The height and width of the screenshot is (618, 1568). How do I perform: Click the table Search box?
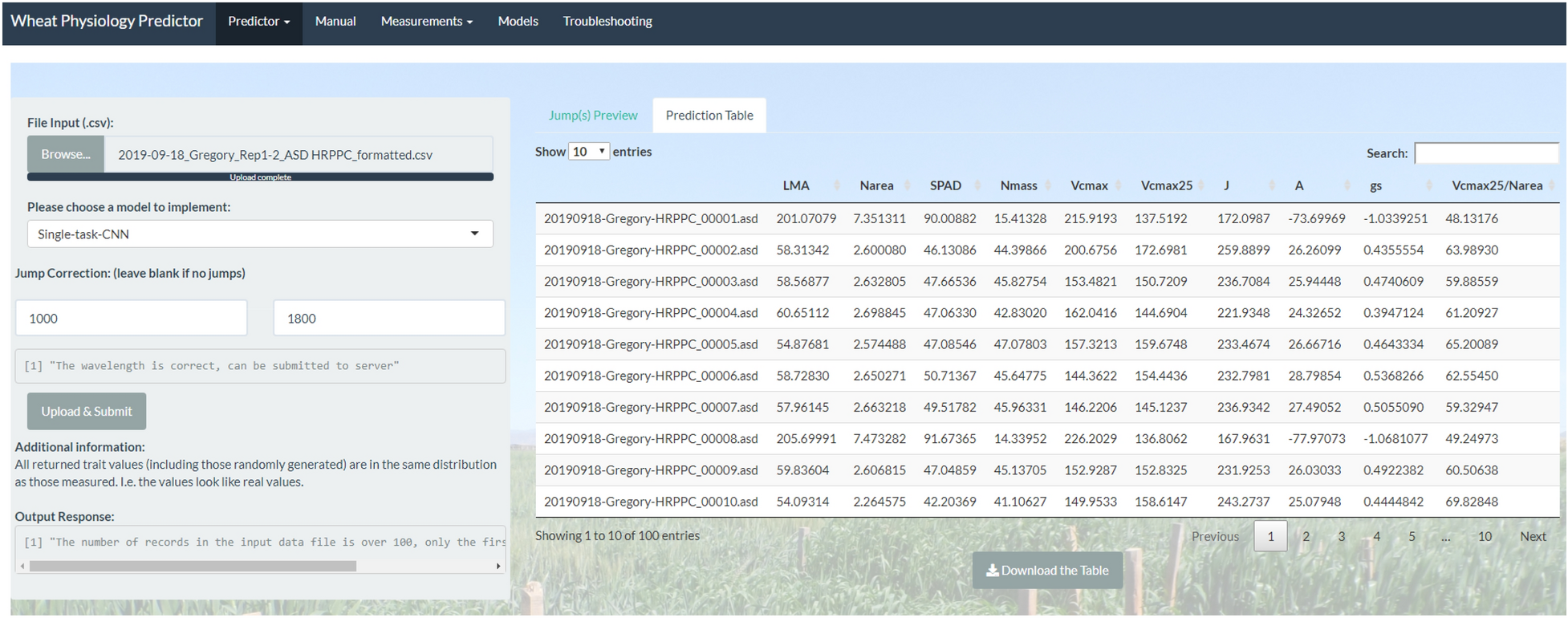coord(1486,152)
